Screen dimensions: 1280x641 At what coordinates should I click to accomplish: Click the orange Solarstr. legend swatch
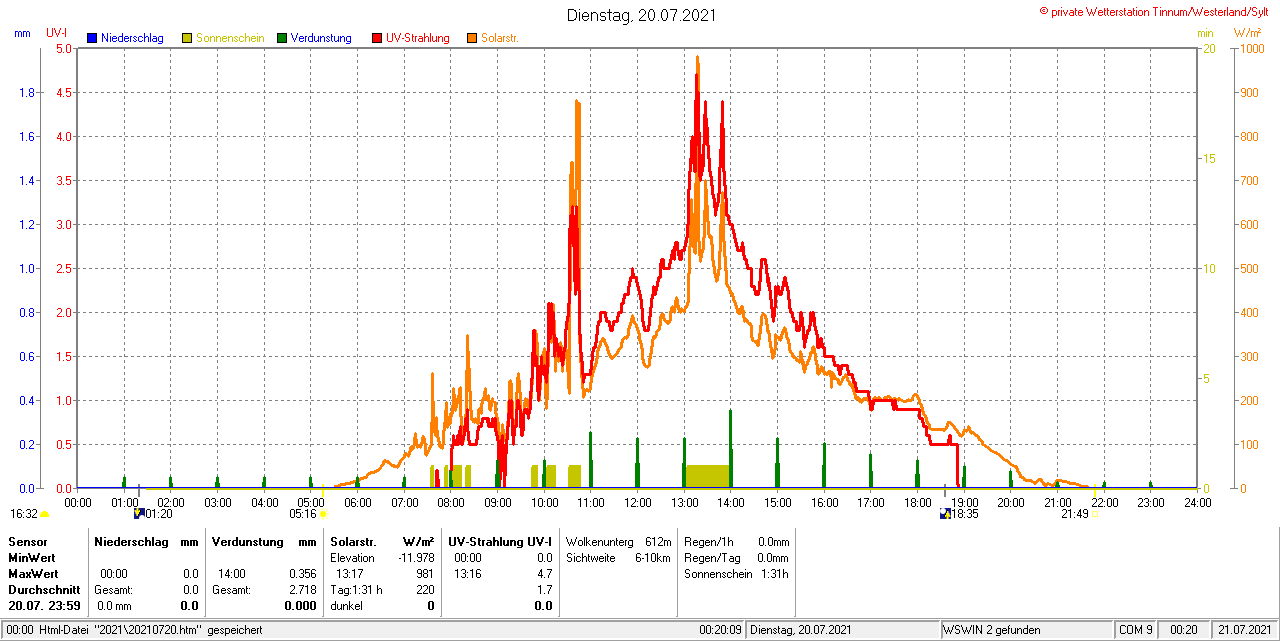pyautogui.click(x=472, y=38)
